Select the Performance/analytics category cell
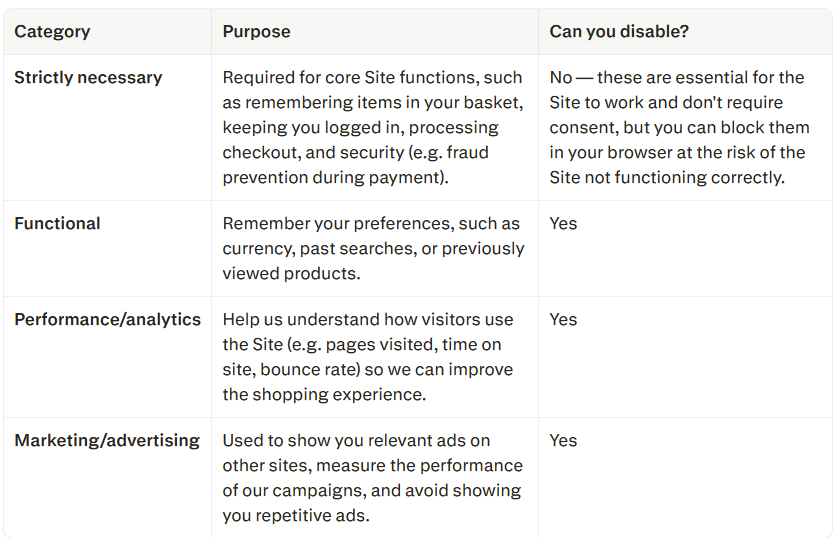Viewport: 833px width, 538px height. tap(107, 320)
